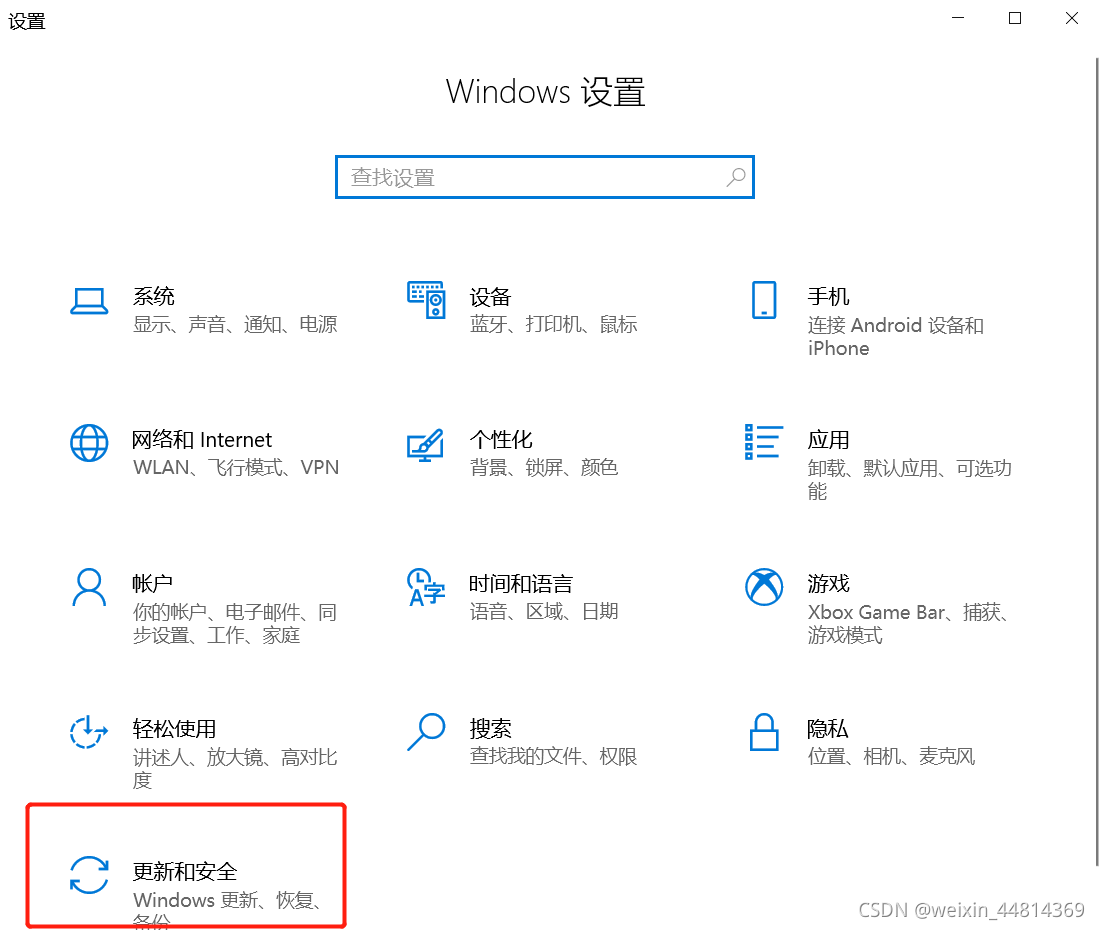The width and height of the screenshot is (1100, 930).
Task: Select the 更新和安全 heading
Action: pyautogui.click(x=185, y=872)
